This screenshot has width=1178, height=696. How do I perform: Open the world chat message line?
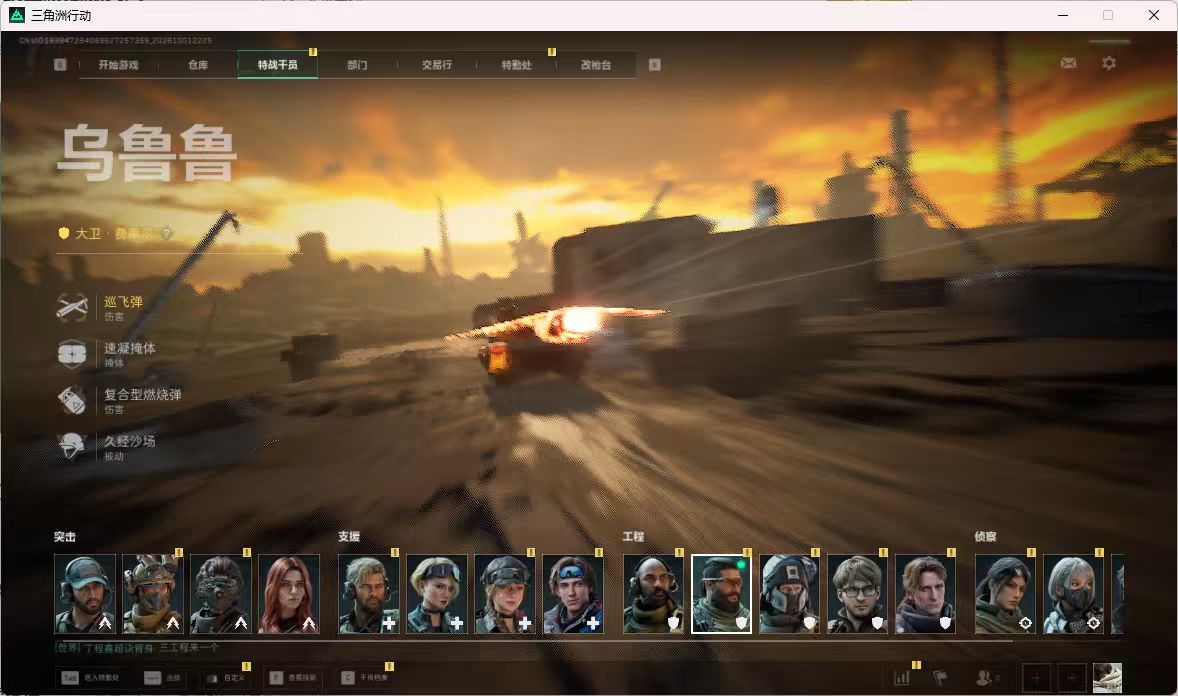point(137,648)
